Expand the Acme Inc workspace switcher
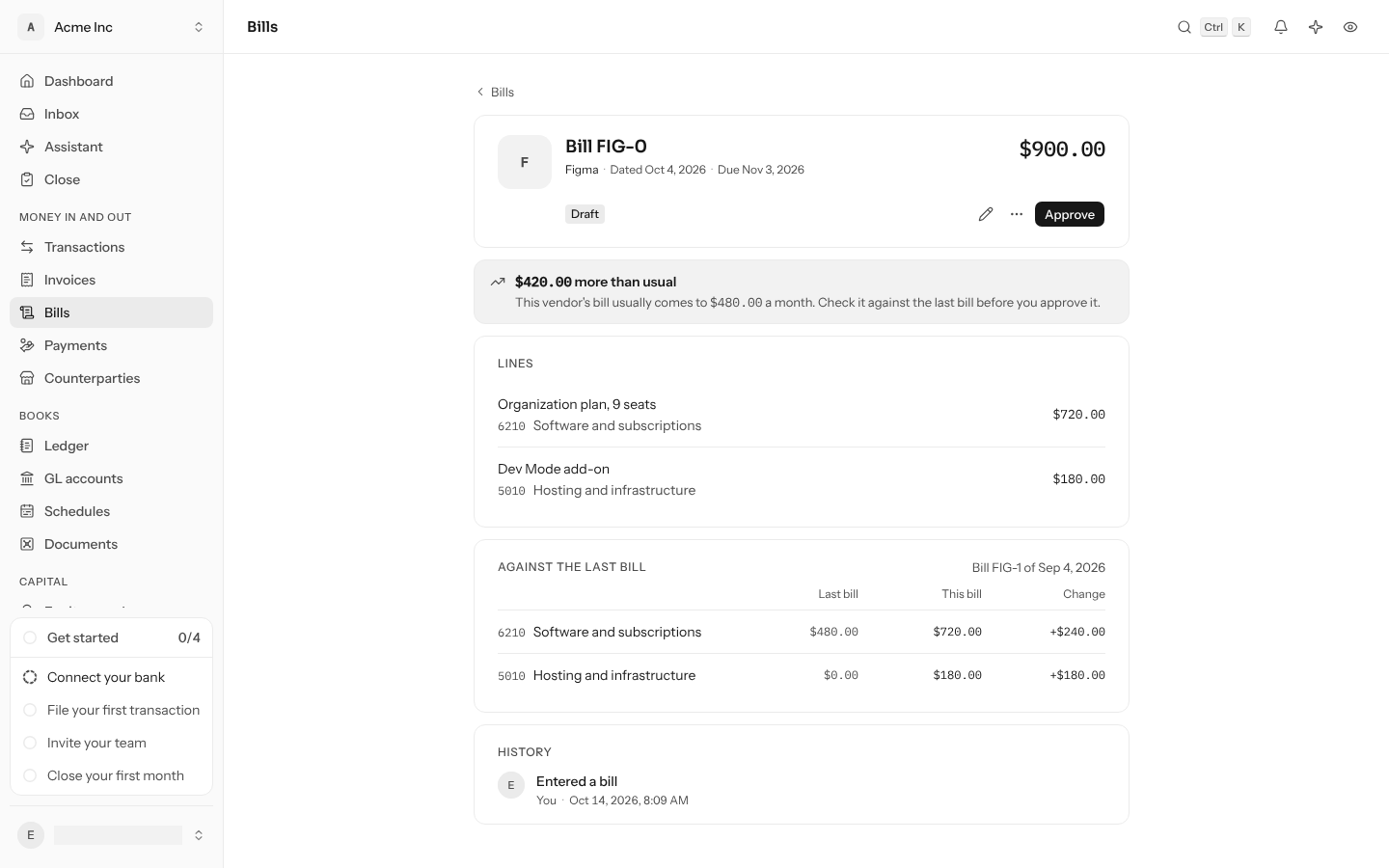 pyautogui.click(x=112, y=27)
